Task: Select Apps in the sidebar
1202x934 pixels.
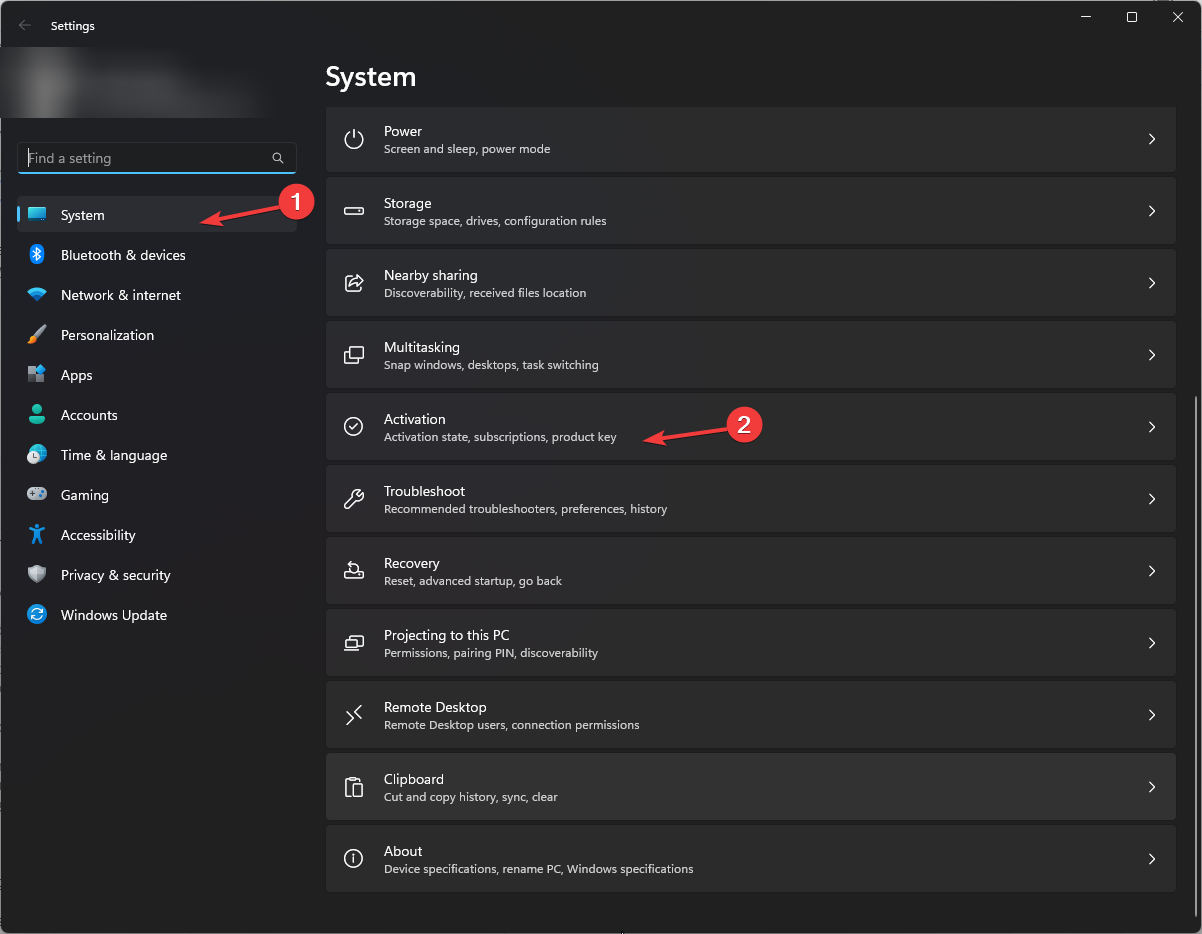Action: tap(77, 375)
